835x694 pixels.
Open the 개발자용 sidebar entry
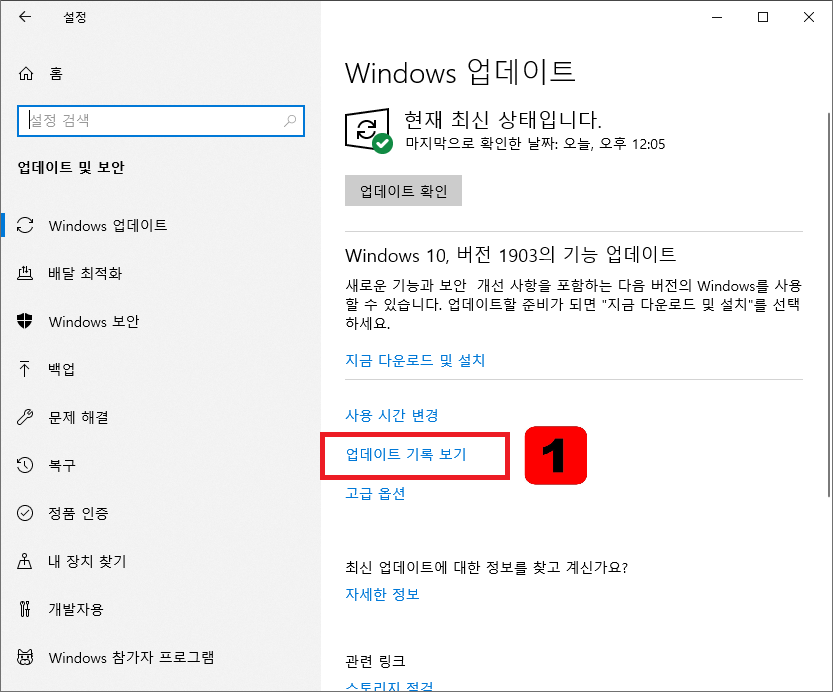coord(160,609)
